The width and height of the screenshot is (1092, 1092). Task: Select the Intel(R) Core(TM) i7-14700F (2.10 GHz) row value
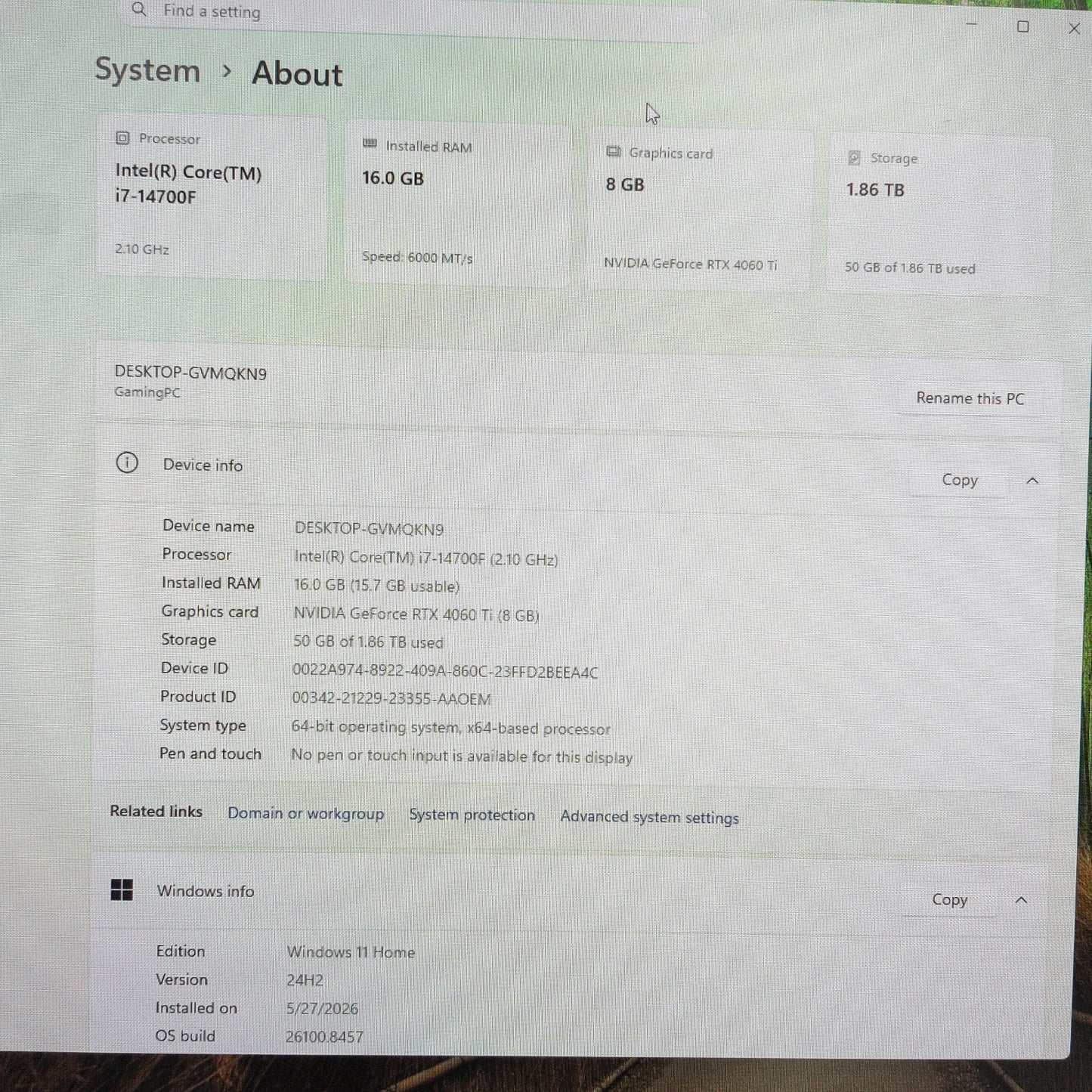pos(426,558)
